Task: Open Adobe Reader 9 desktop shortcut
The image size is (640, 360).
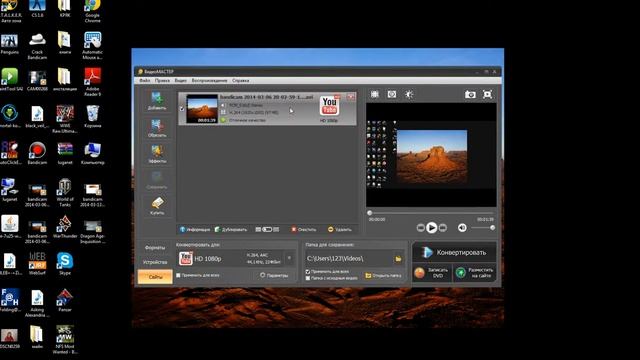Action: tap(93, 82)
